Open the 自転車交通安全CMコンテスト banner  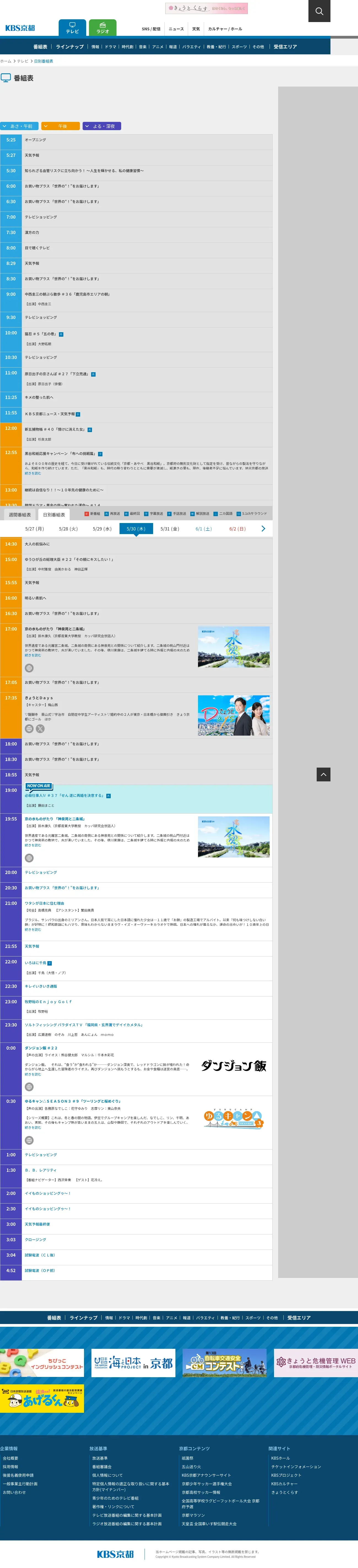(224, 1363)
